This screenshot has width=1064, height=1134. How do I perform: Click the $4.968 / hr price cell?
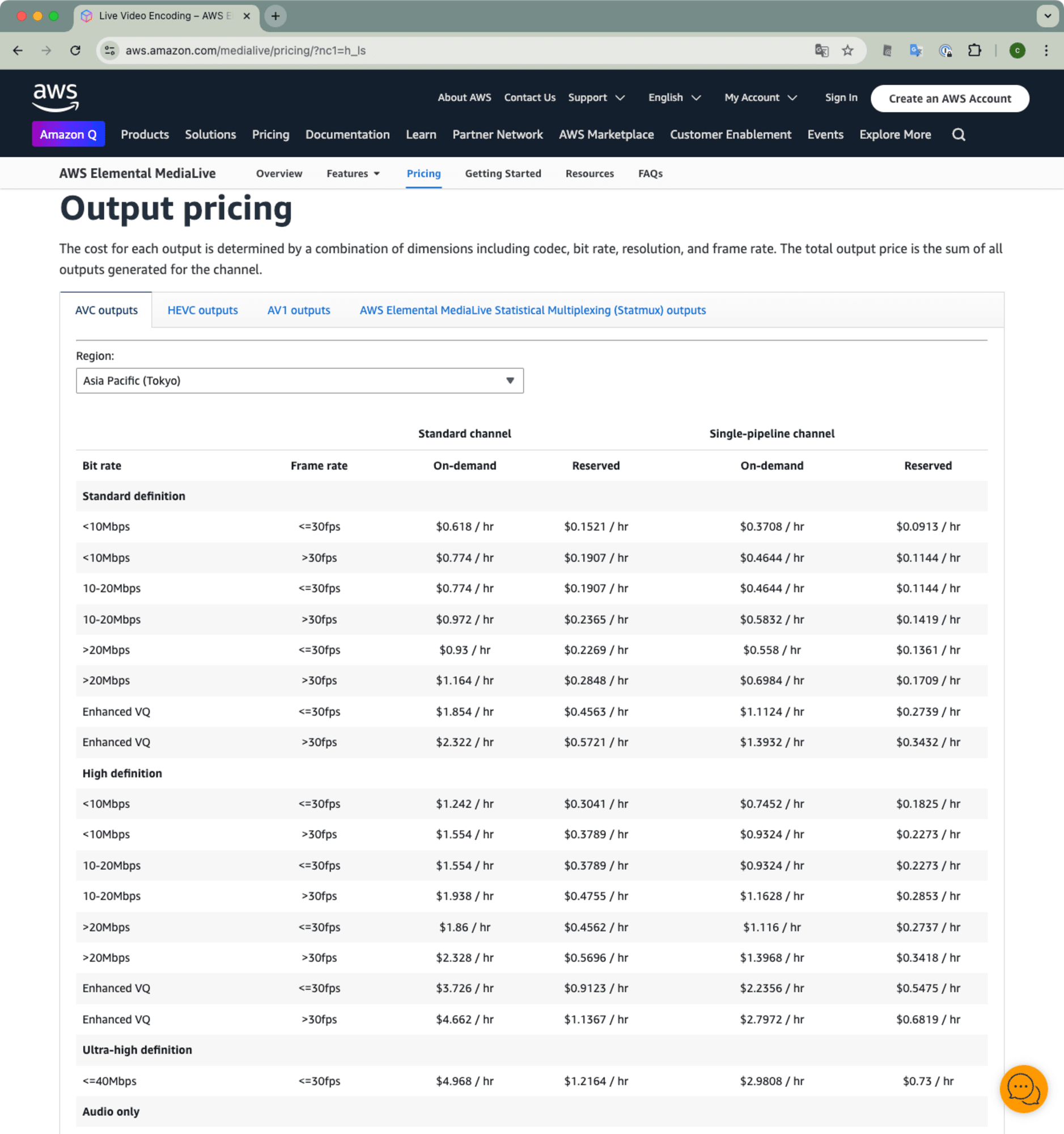[465, 1081]
